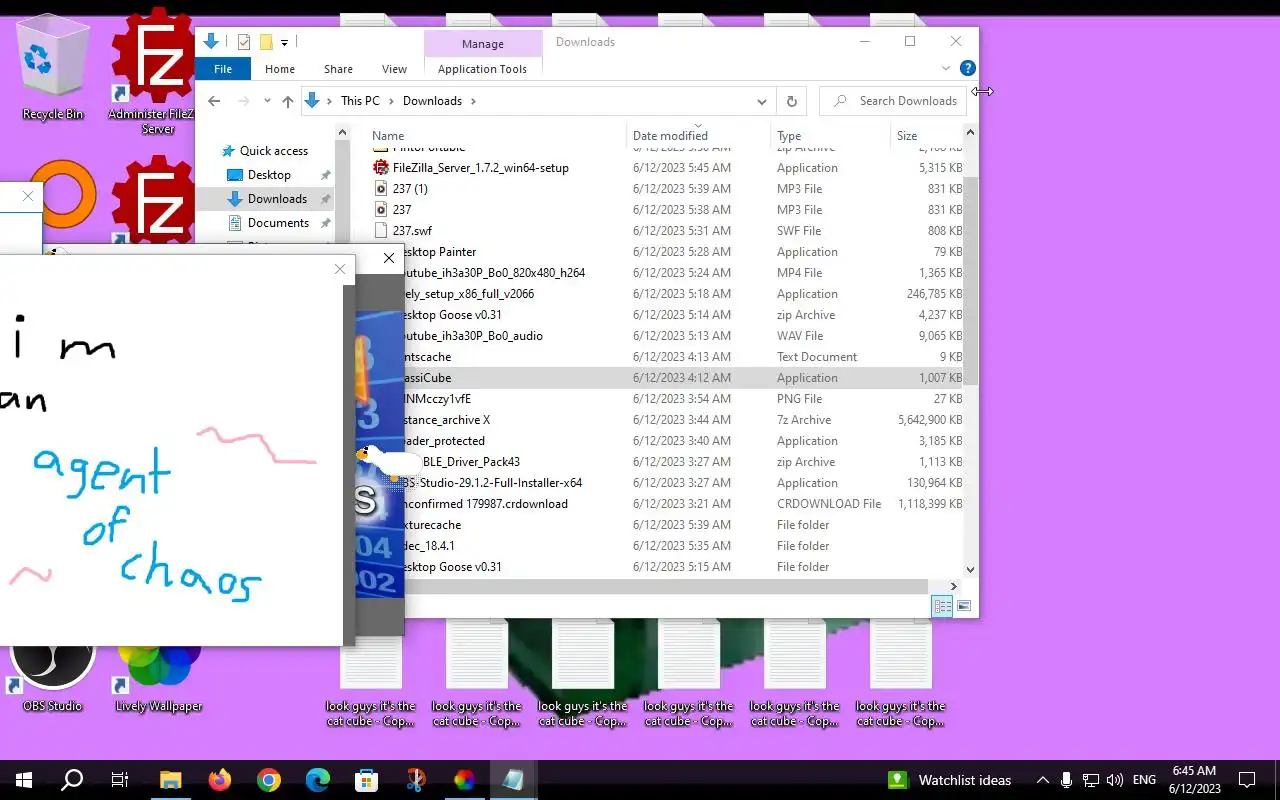Click the FileZilla setup file icon
The width and height of the screenshot is (1280, 800).
[x=380, y=168]
